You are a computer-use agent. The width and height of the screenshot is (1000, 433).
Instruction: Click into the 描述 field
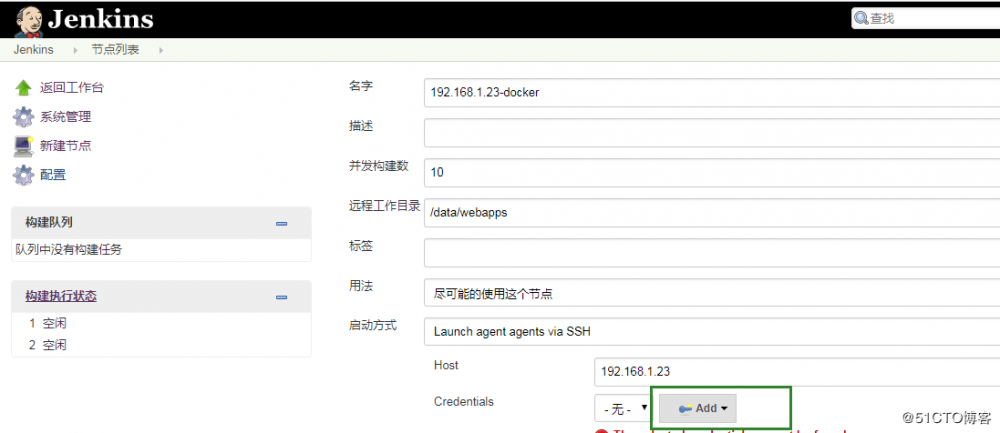click(712, 133)
